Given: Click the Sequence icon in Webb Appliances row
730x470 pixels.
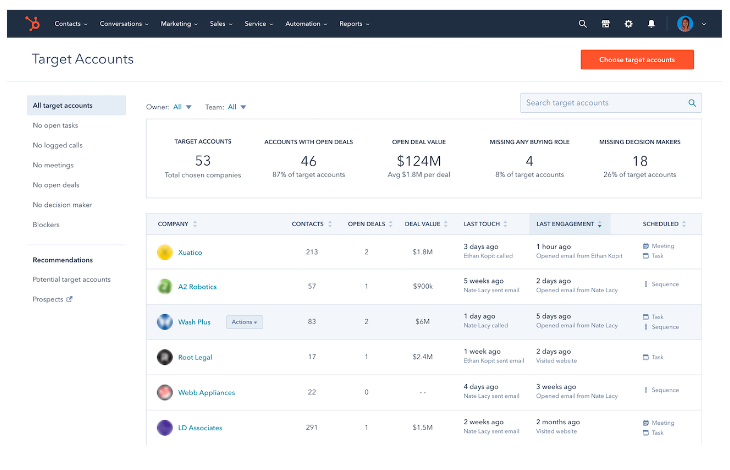Looking at the screenshot, I should coord(646,390).
